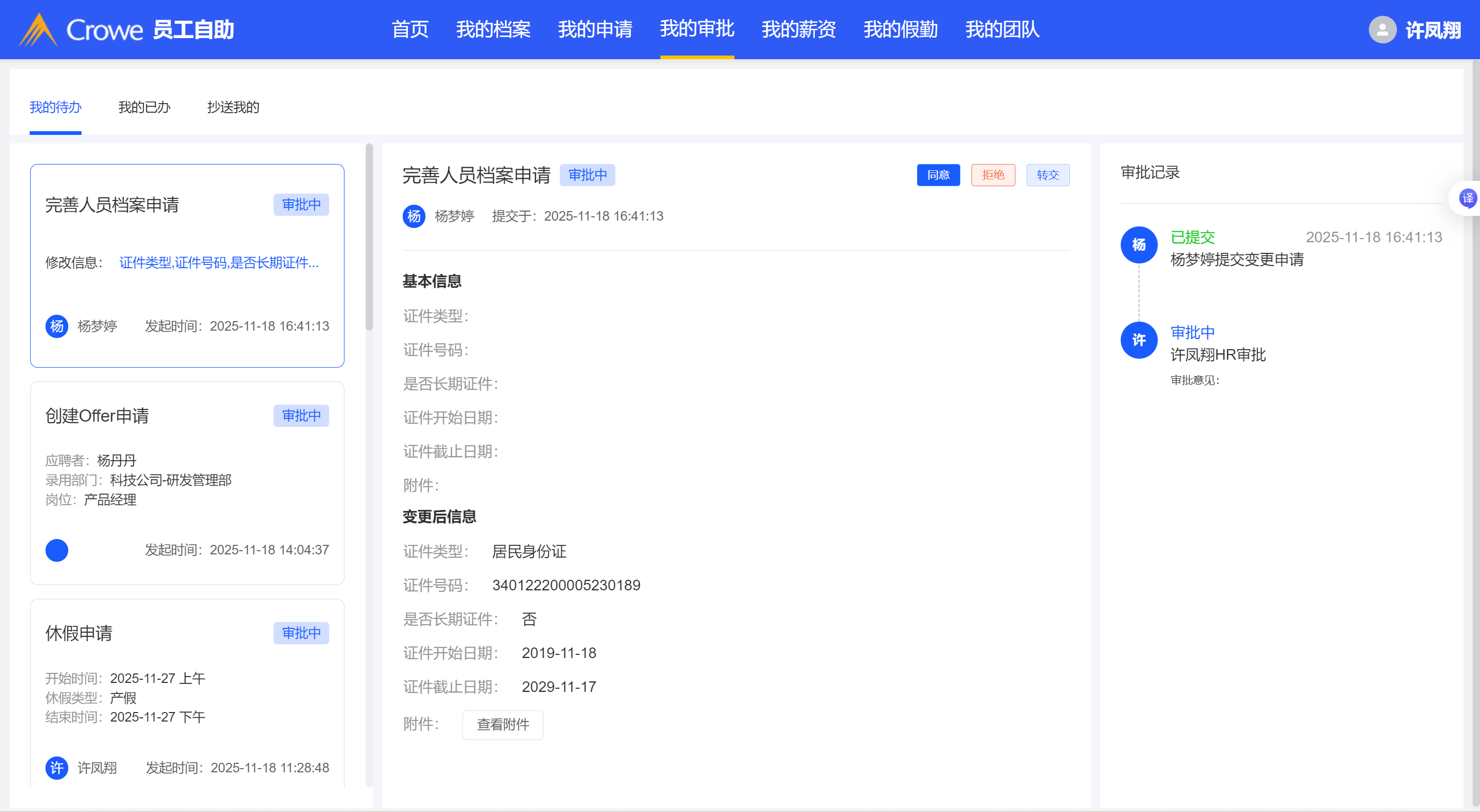Switch to 我的已办 tab
The image size is (1480, 812).
[x=144, y=107]
